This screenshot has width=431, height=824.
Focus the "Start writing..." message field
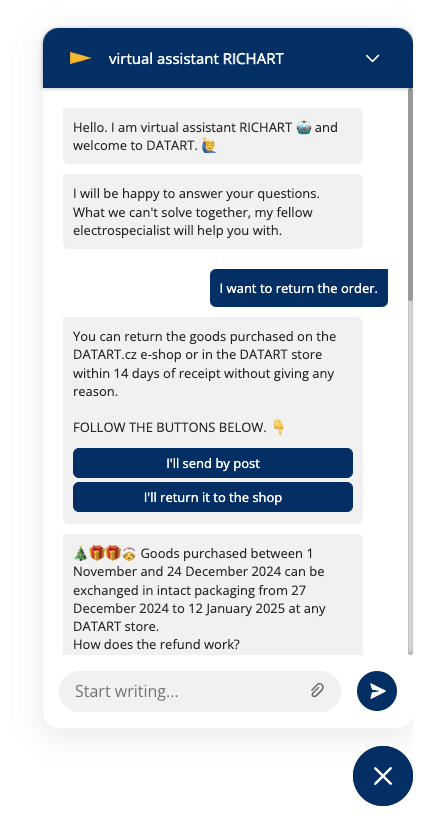[200, 691]
